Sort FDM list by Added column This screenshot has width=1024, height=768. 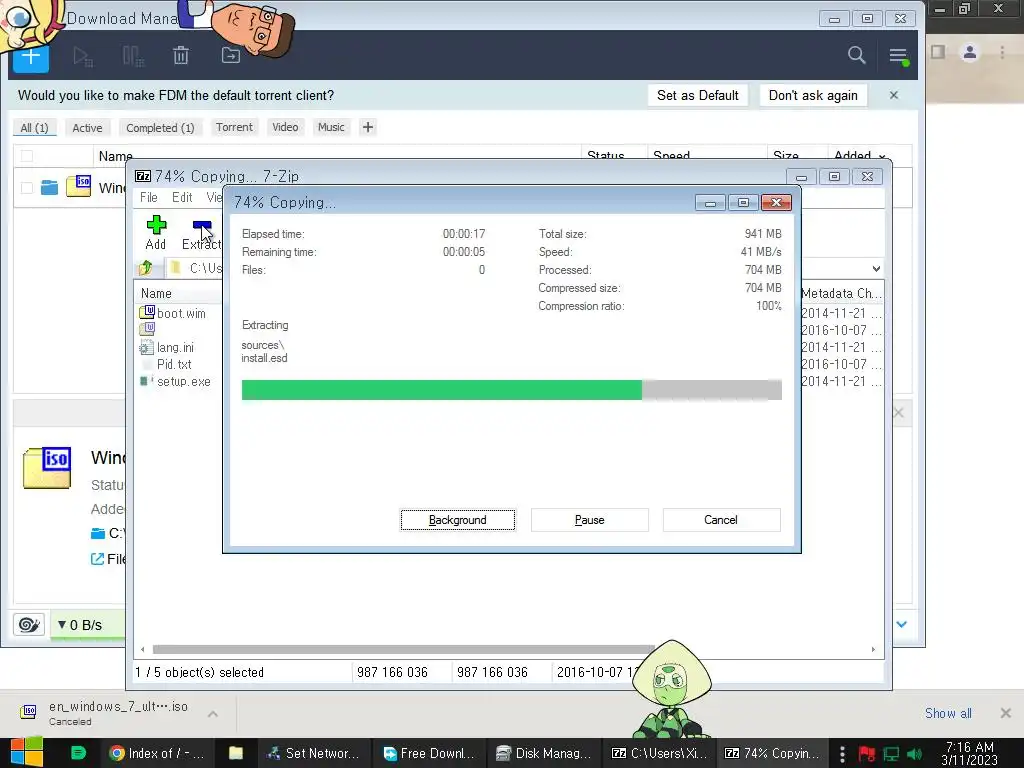tap(859, 155)
